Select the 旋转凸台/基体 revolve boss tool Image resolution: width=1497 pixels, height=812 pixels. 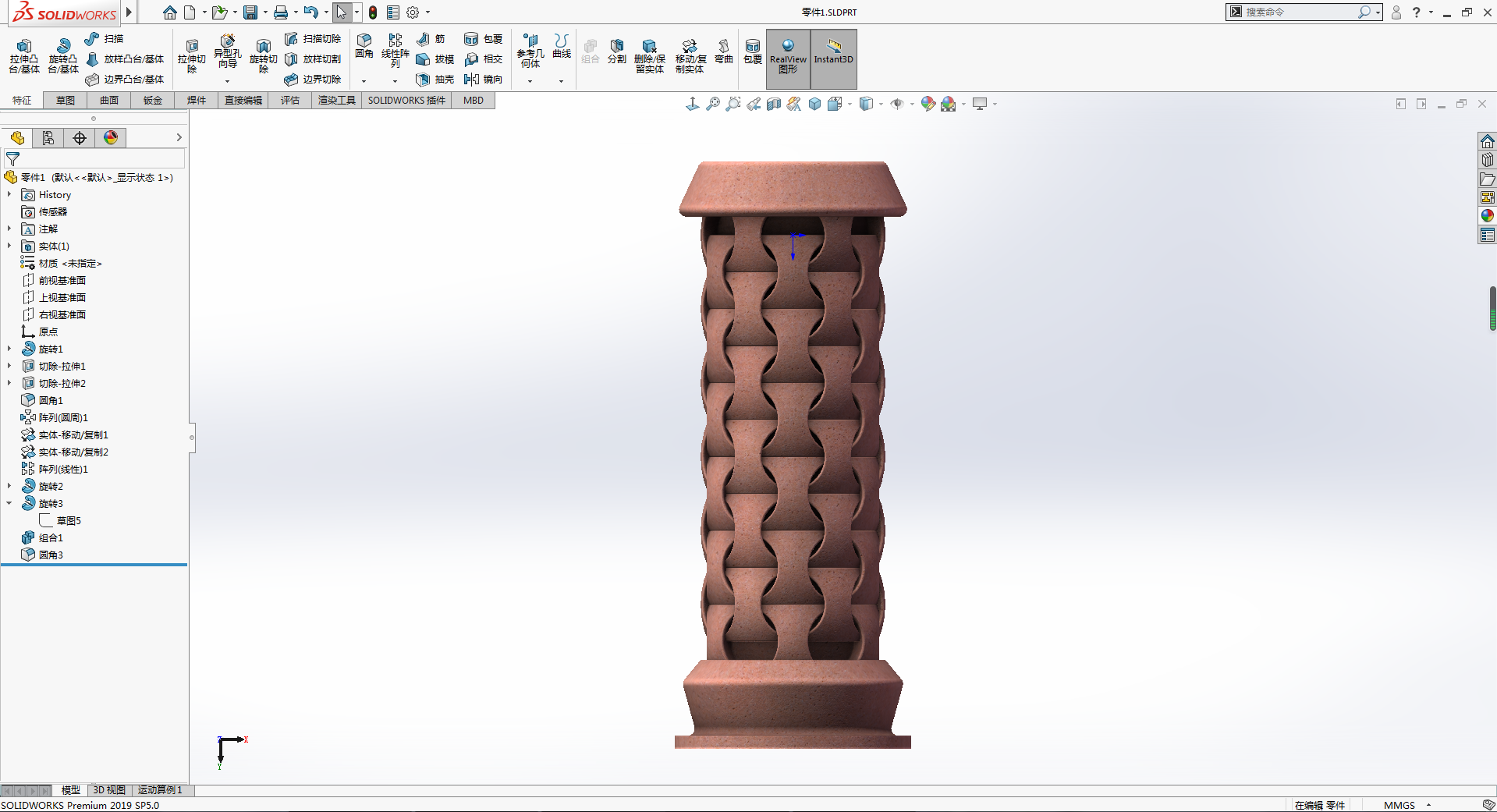point(63,56)
